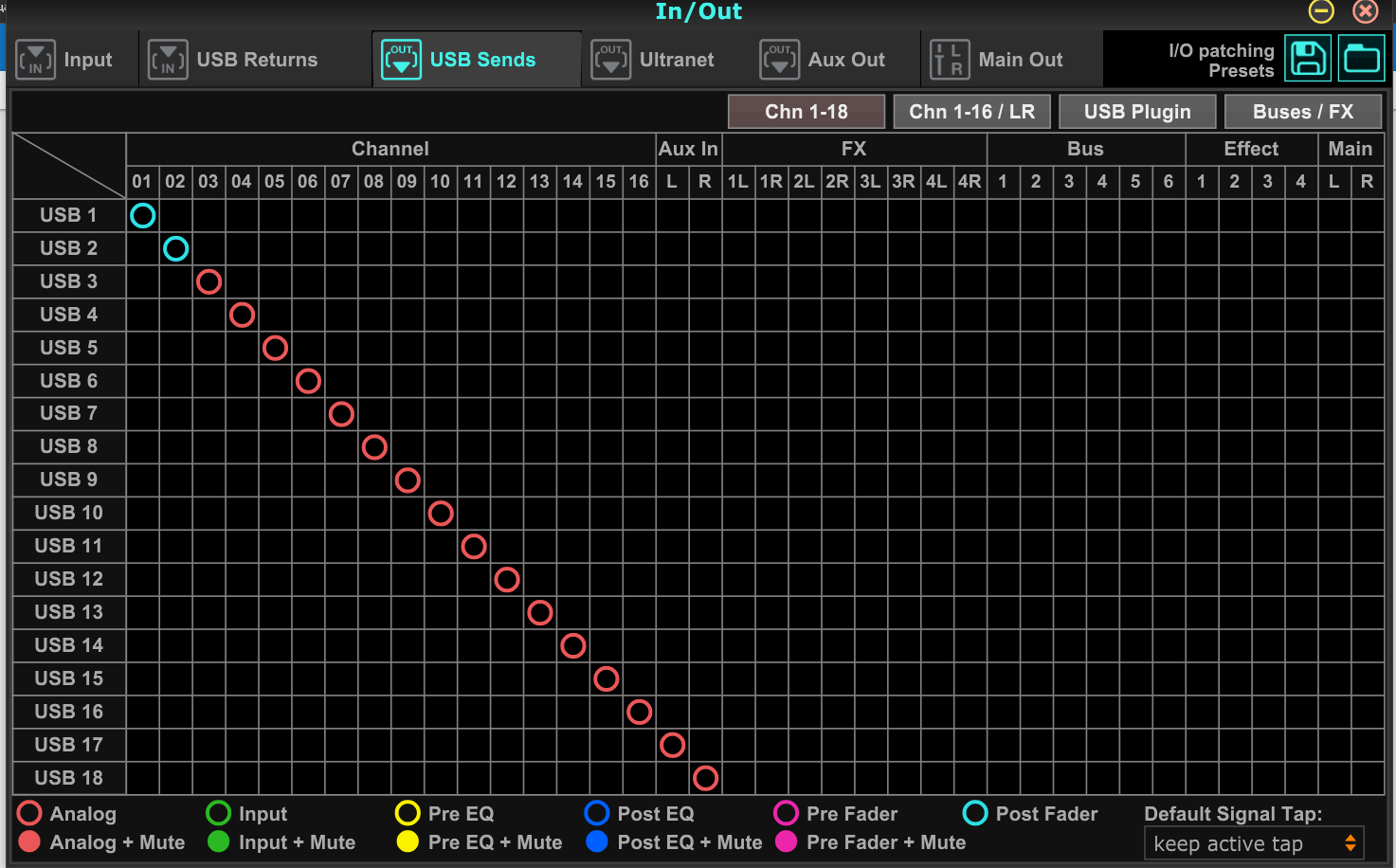Screen dimensions: 1396x868
Task: Click the FX 4R column header
Action: [x=970, y=181]
